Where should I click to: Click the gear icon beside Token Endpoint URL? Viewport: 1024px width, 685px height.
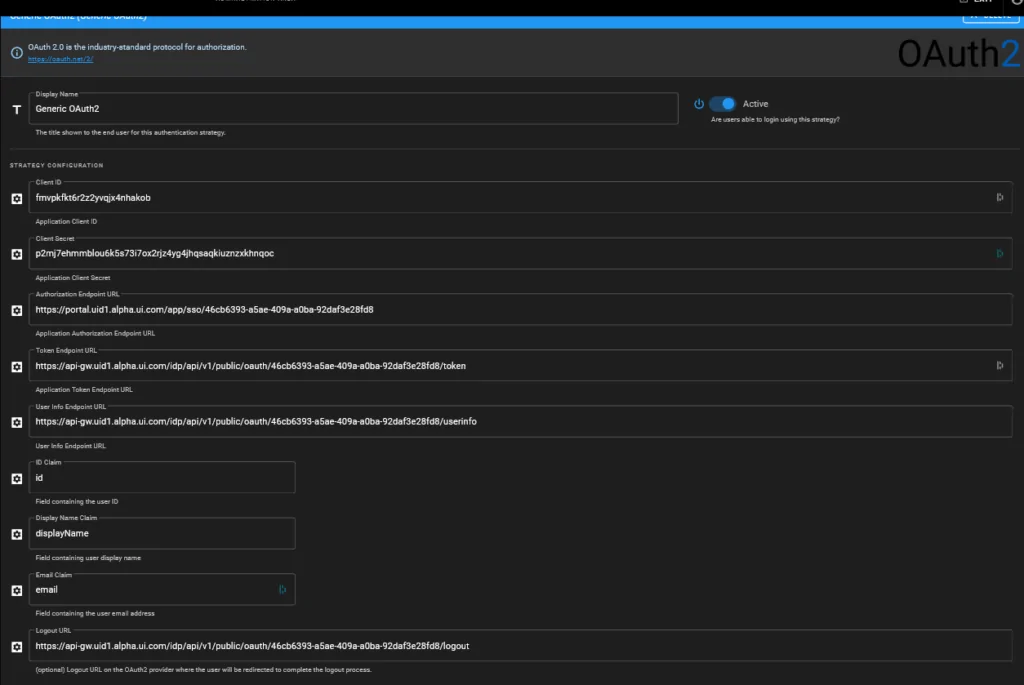(17, 367)
